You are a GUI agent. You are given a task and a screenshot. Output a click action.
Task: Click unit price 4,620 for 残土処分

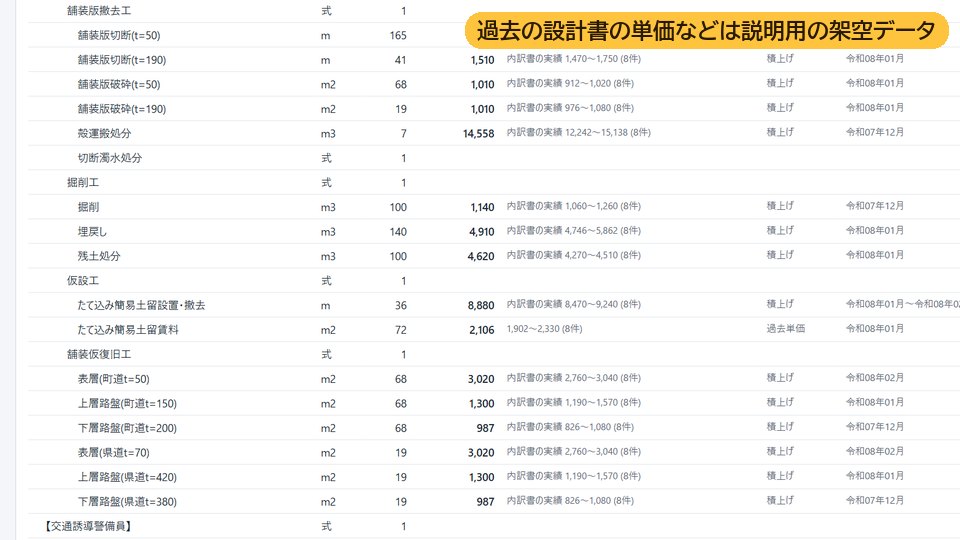[x=481, y=256]
